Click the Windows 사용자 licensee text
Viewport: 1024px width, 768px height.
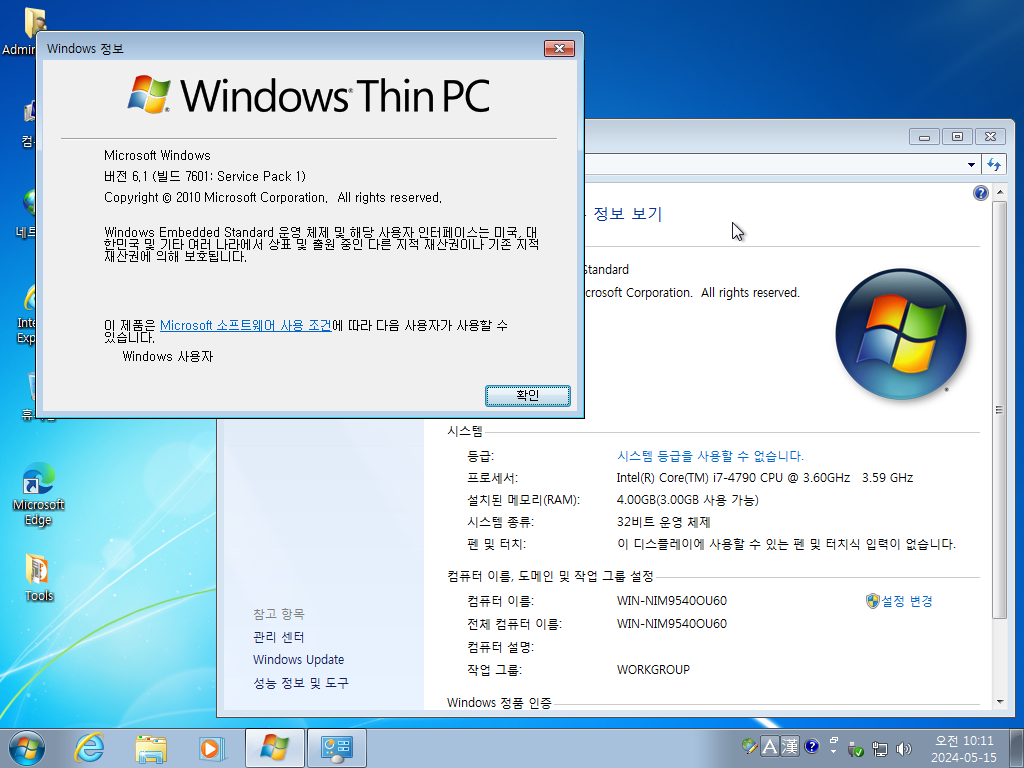click(168, 357)
